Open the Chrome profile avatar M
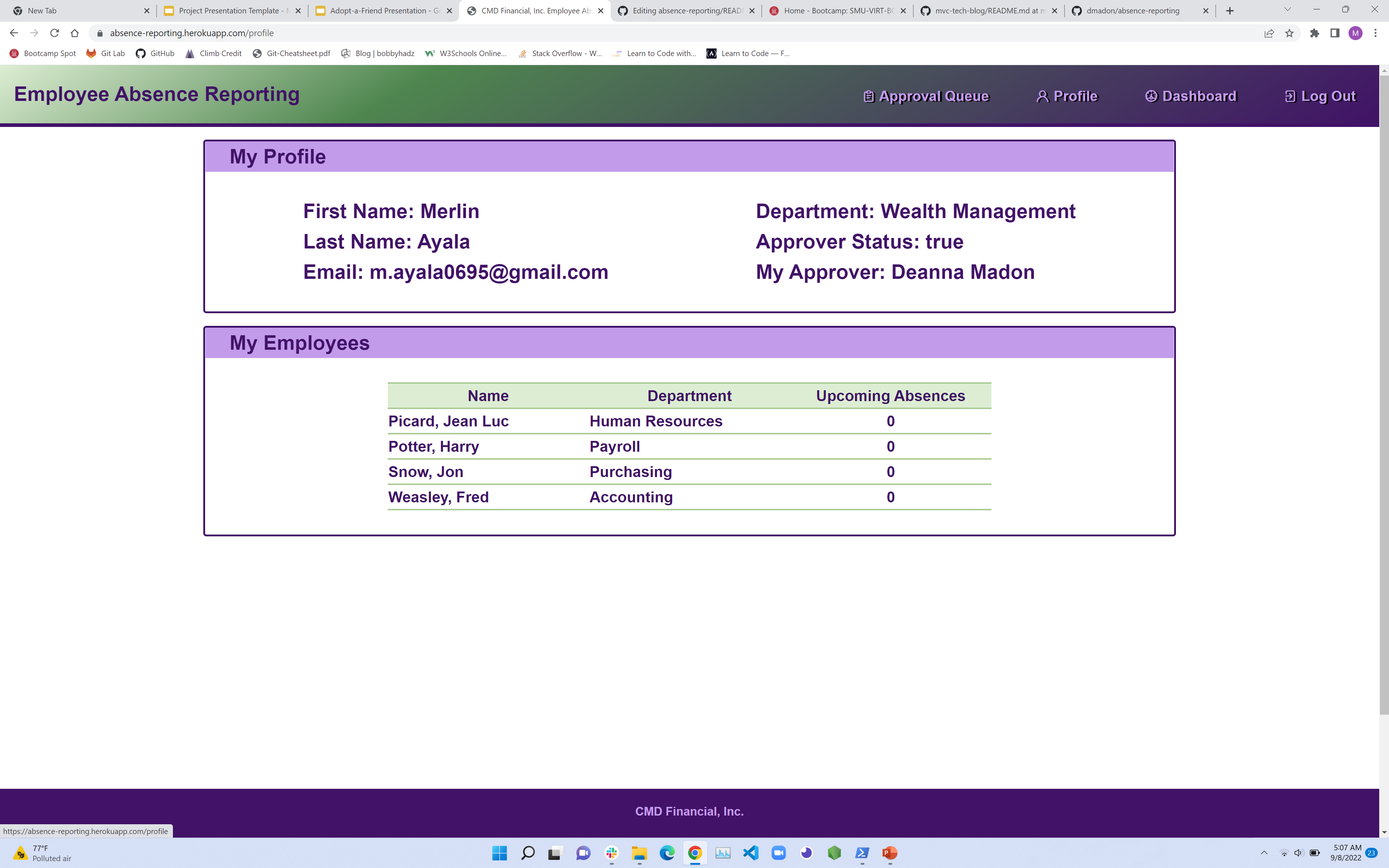The width and height of the screenshot is (1389, 868). 1356,33
